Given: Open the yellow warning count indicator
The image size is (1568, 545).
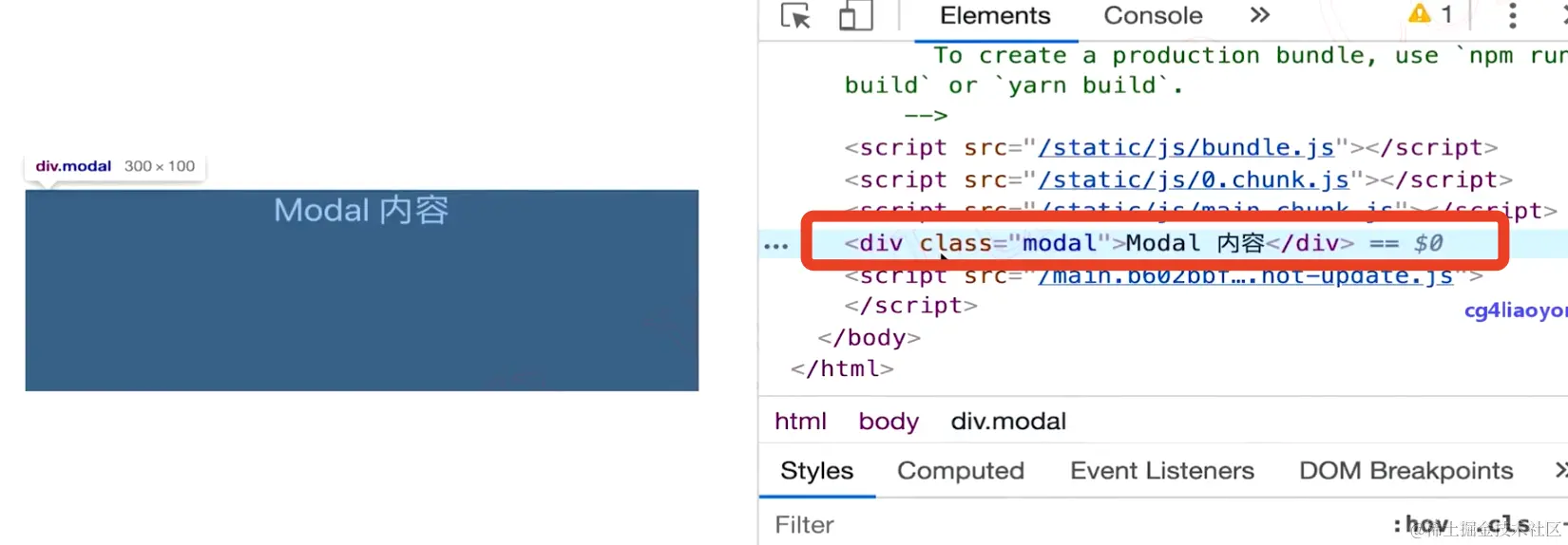Looking at the screenshot, I should point(1430,14).
